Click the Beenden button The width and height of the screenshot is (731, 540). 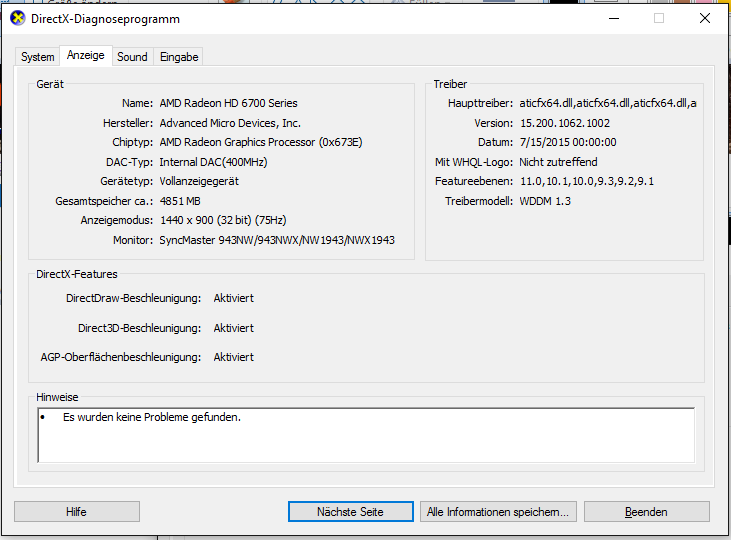[x=647, y=512]
